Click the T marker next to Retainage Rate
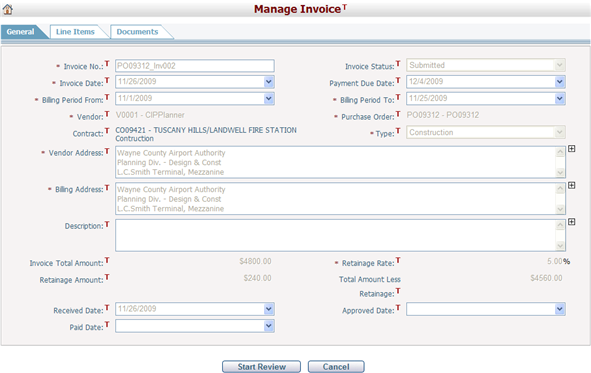 [x=398, y=260]
